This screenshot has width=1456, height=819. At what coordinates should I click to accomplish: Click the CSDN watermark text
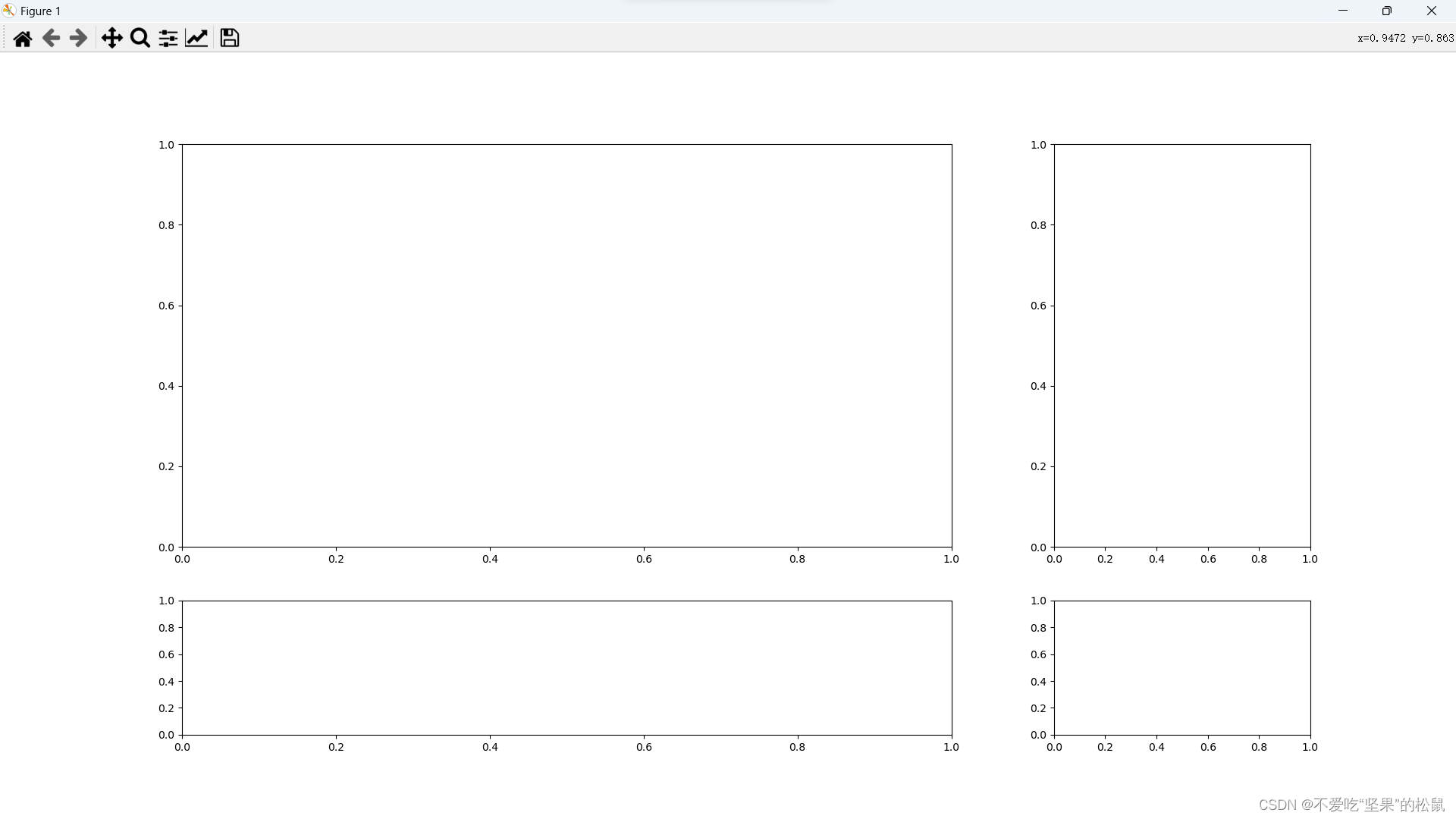[x=1351, y=805]
